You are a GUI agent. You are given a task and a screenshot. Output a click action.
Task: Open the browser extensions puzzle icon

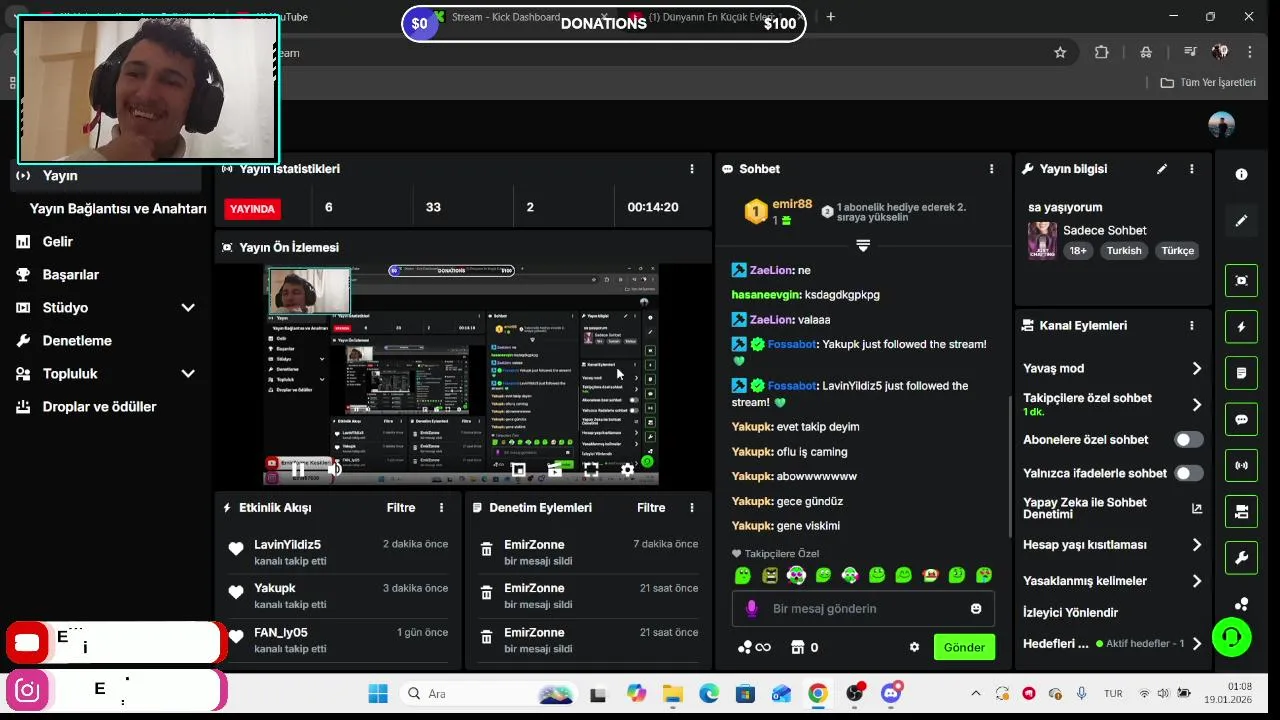point(1102,52)
